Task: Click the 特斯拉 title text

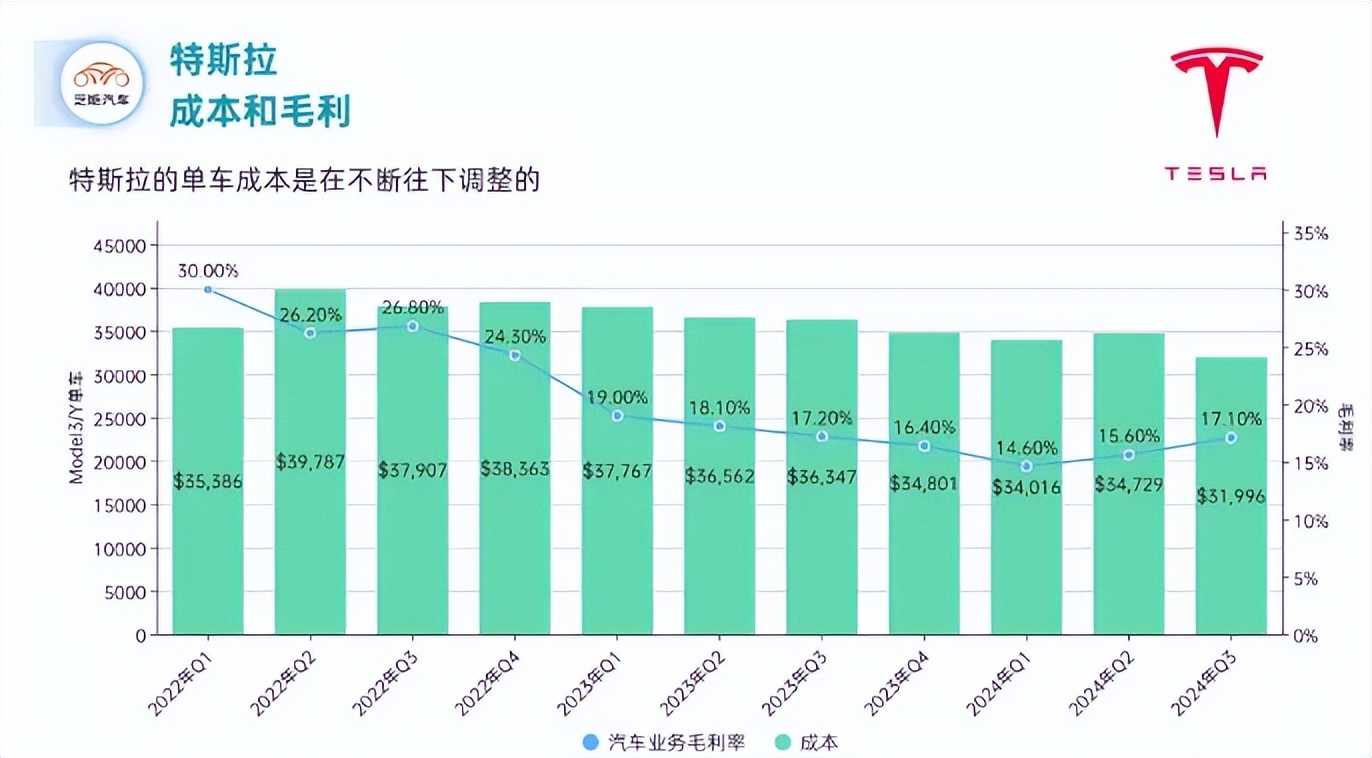Action: click(x=223, y=61)
